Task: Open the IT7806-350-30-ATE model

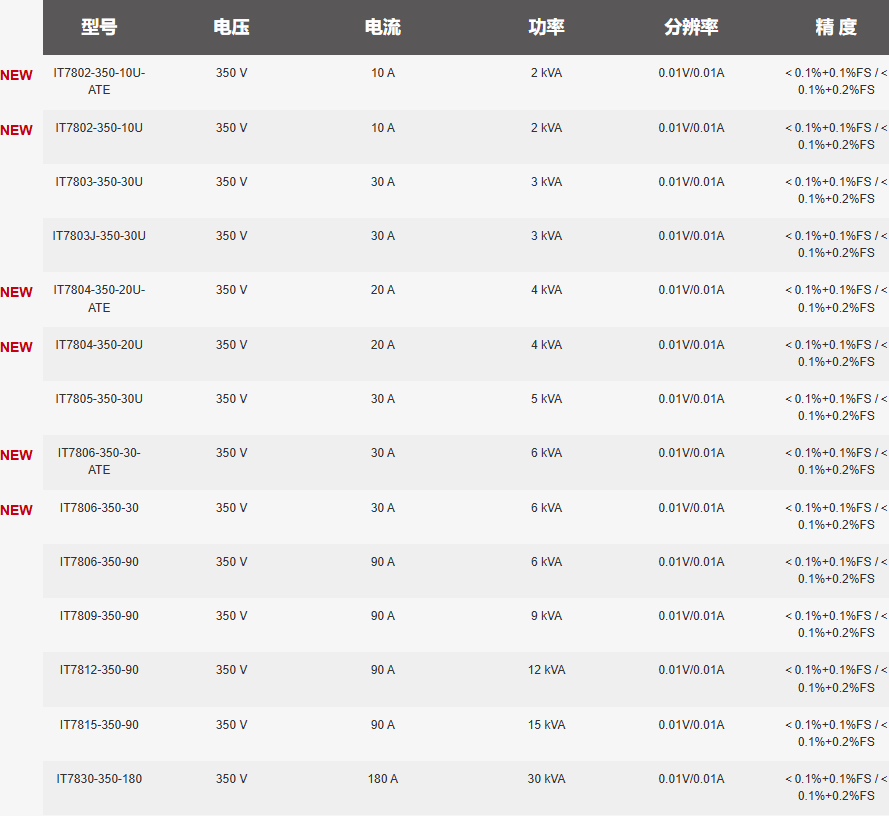Action: point(99,461)
